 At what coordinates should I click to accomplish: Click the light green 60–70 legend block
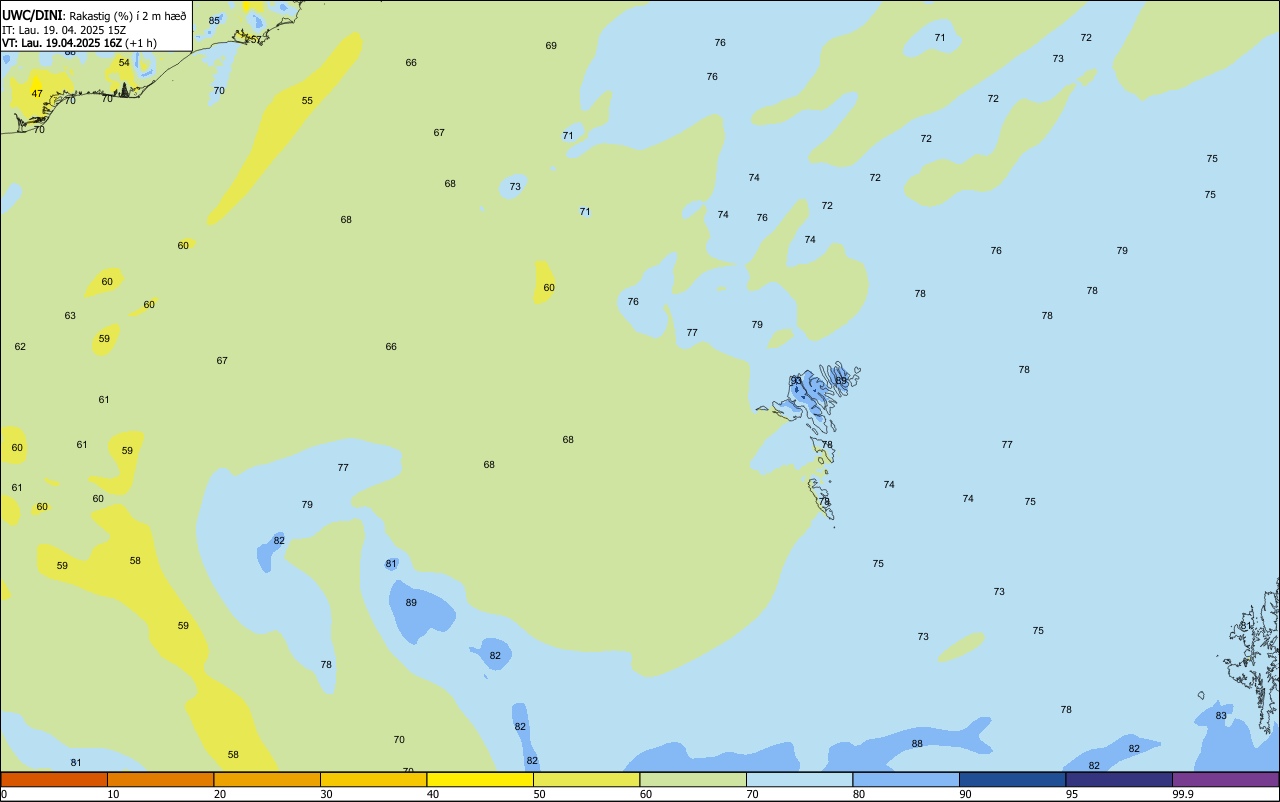click(693, 779)
